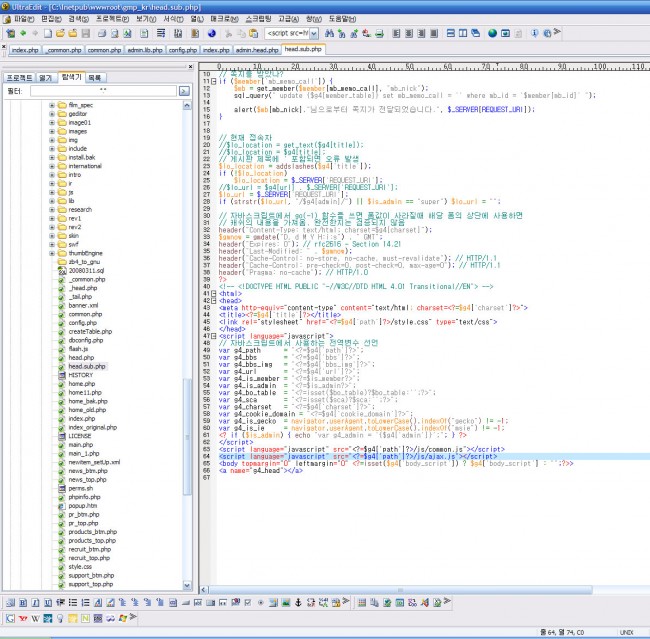Switch to the 프로젝트 panel tab
650x639 pixels.
click(x=18, y=76)
